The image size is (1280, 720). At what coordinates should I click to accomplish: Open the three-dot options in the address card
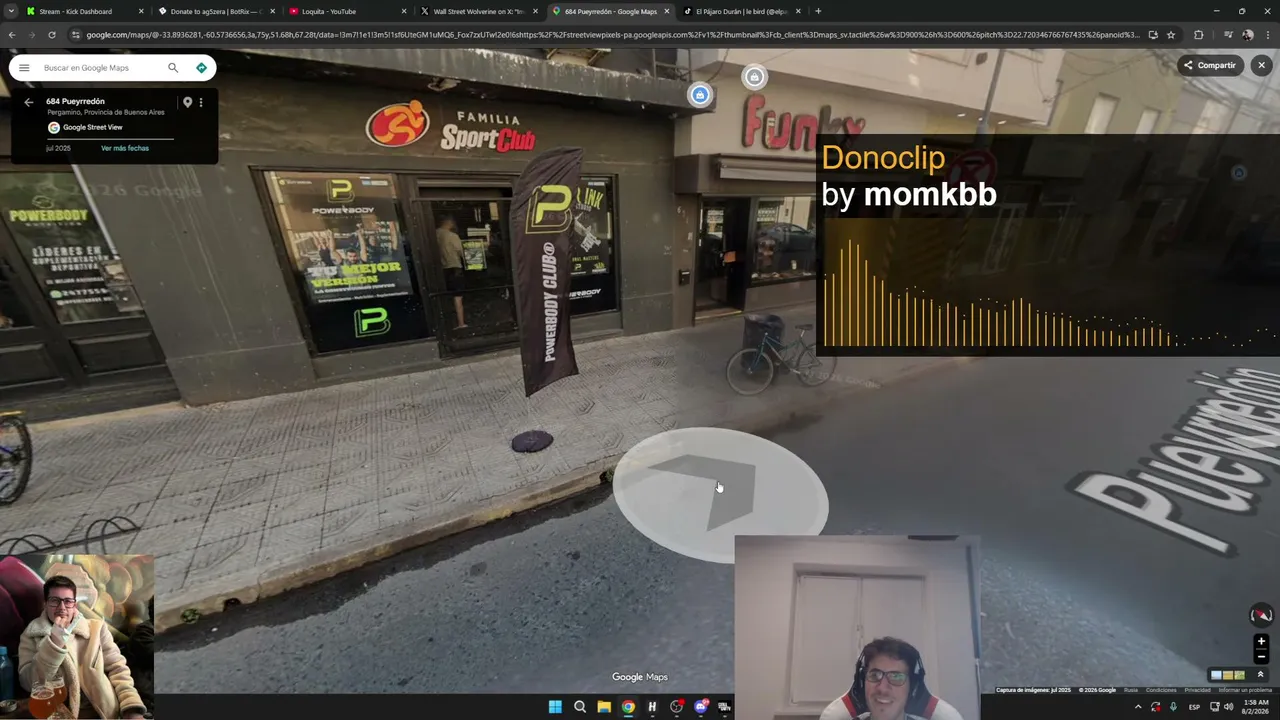(201, 102)
